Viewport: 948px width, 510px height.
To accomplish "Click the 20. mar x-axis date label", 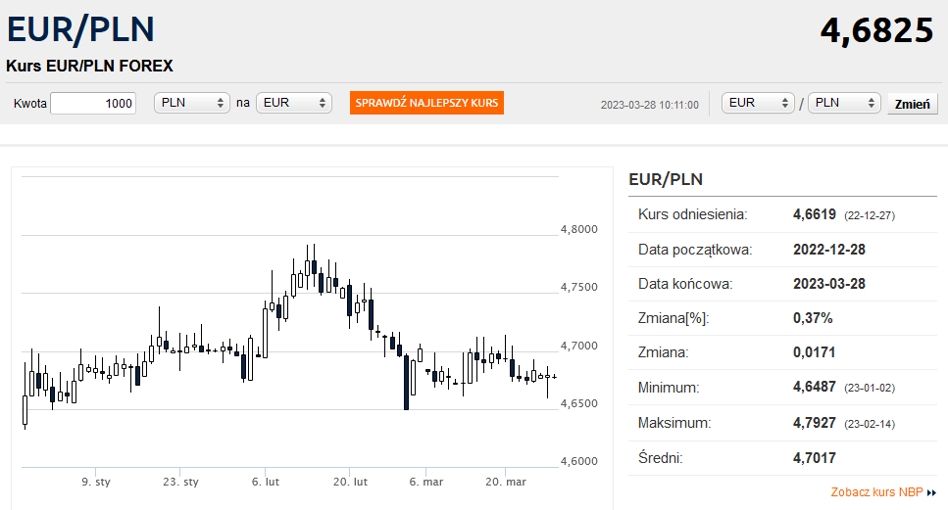I will [x=505, y=482].
